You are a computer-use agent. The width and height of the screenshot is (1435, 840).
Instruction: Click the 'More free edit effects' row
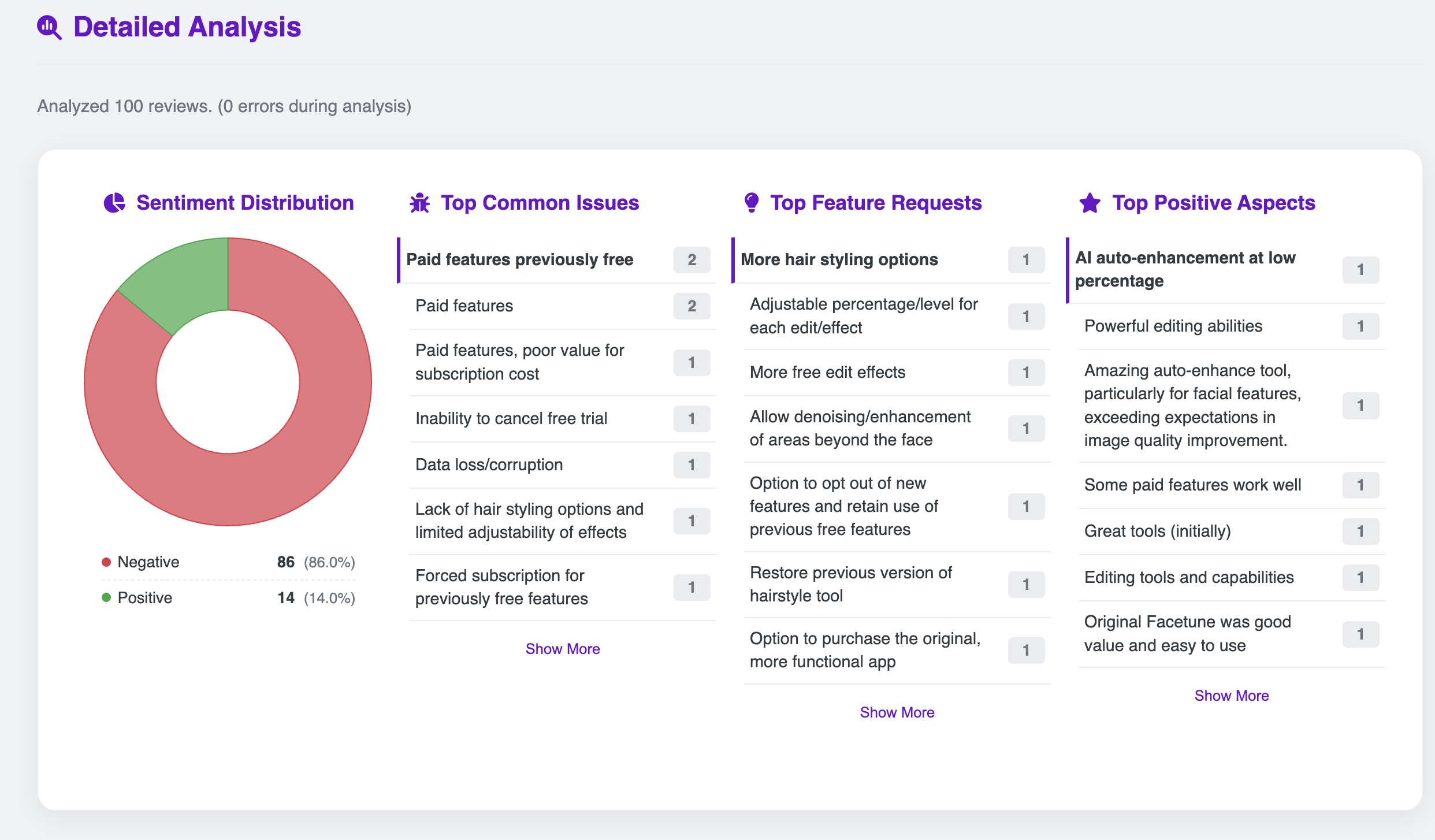point(827,372)
